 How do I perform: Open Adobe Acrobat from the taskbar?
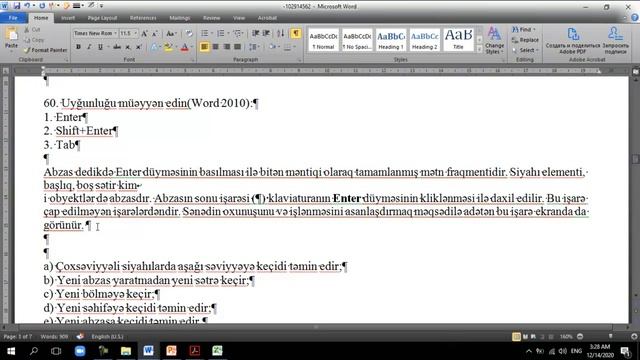pyautogui.click(x=194, y=351)
